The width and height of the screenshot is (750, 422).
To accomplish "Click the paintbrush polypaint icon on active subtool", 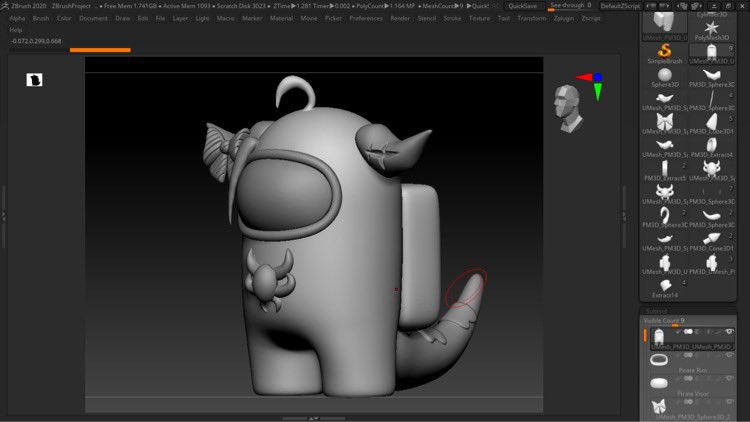I will [719, 332].
